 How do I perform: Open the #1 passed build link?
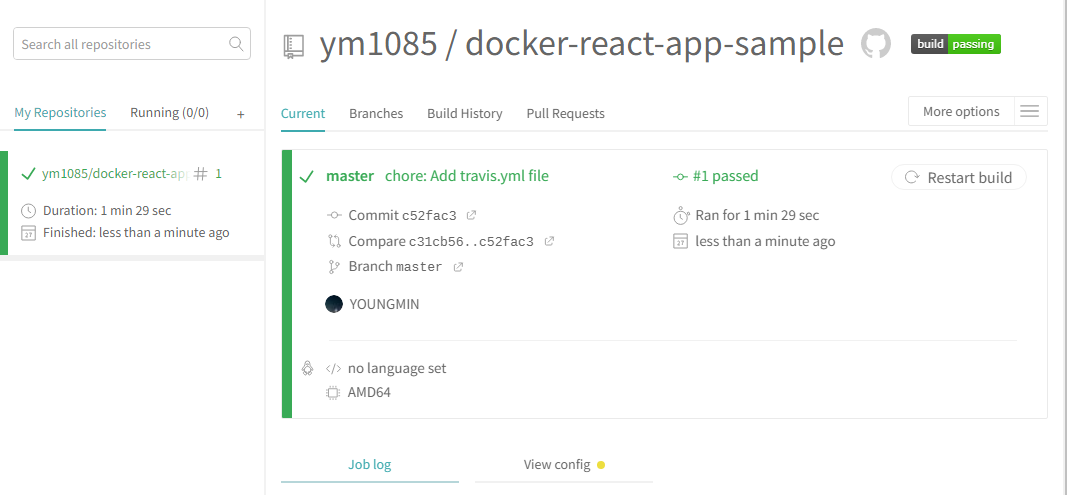click(725, 176)
